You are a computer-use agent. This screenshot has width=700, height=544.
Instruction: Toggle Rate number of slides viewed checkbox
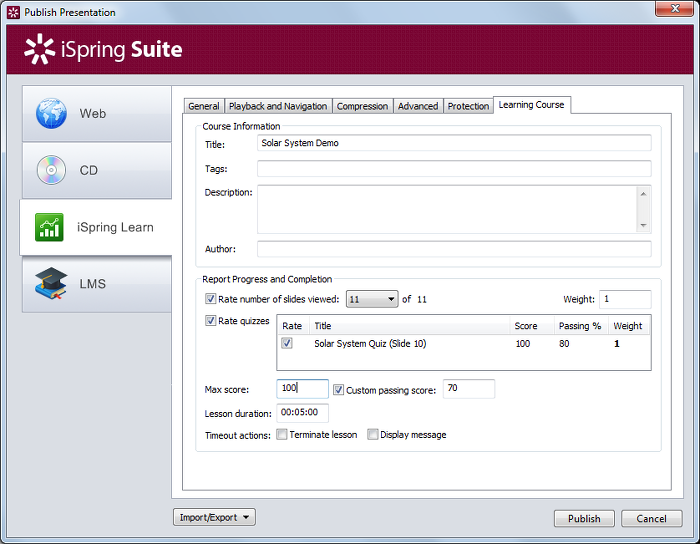tap(210, 299)
